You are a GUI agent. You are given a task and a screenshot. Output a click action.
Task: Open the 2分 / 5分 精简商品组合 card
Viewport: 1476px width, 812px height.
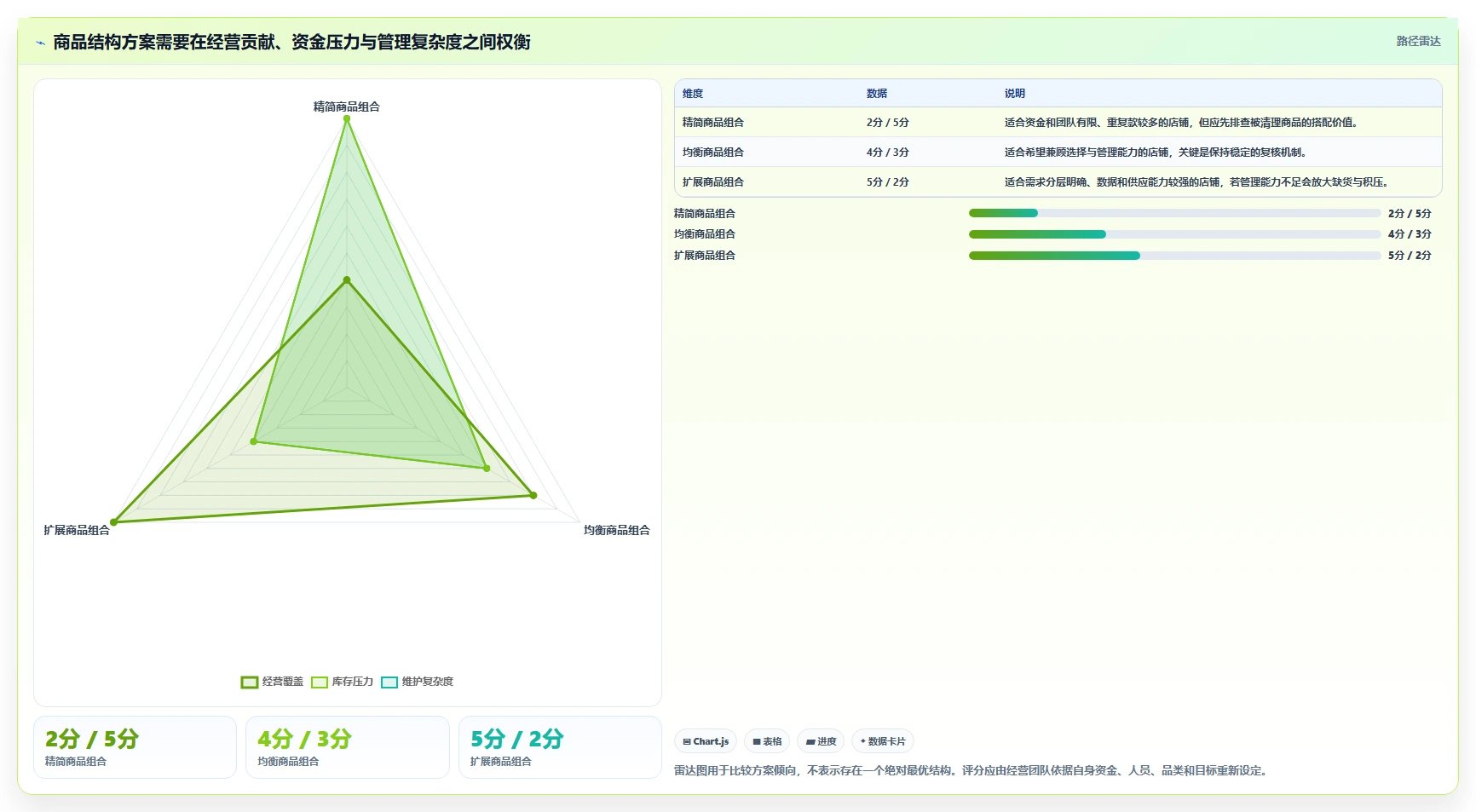(x=135, y=747)
